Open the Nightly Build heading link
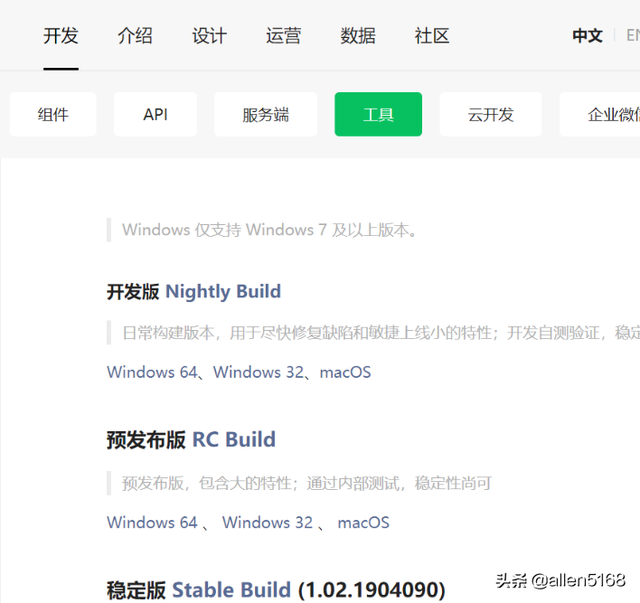 pos(223,292)
